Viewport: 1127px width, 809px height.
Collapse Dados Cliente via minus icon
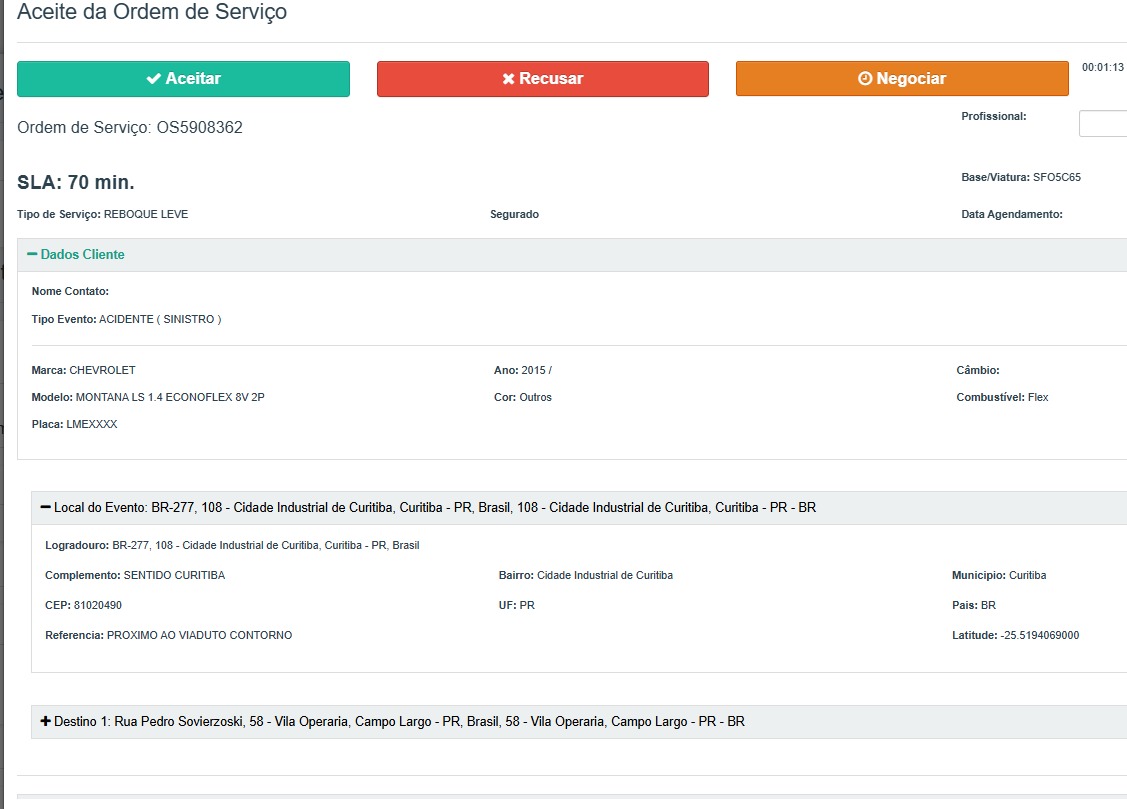pos(32,255)
